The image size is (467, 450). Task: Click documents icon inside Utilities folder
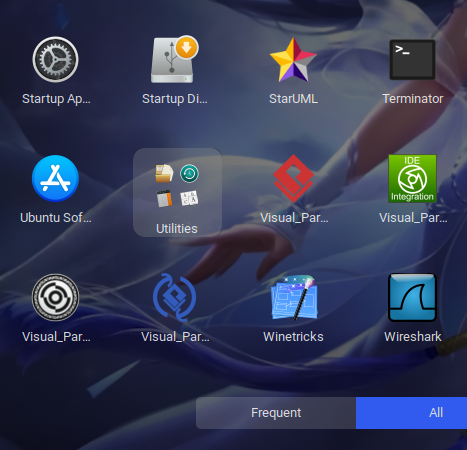(x=164, y=173)
